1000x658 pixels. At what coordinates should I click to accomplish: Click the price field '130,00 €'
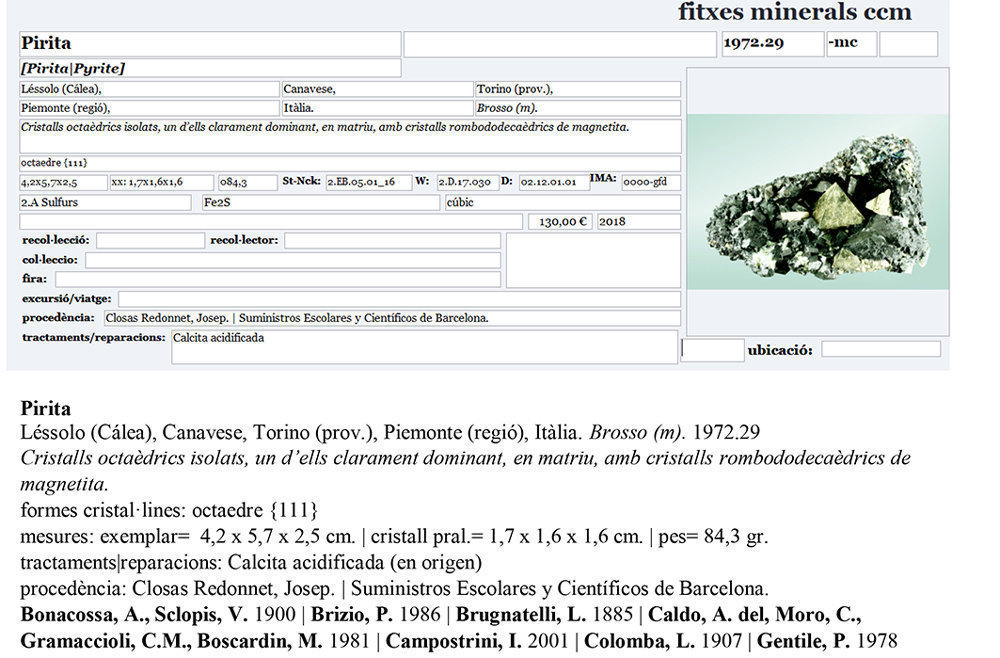tap(561, 222)
